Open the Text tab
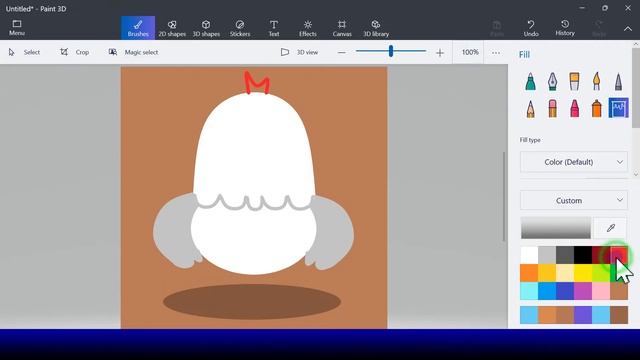The width and height of the screenshot is (640, 360). pyautogui.click(x=274, y=28)
